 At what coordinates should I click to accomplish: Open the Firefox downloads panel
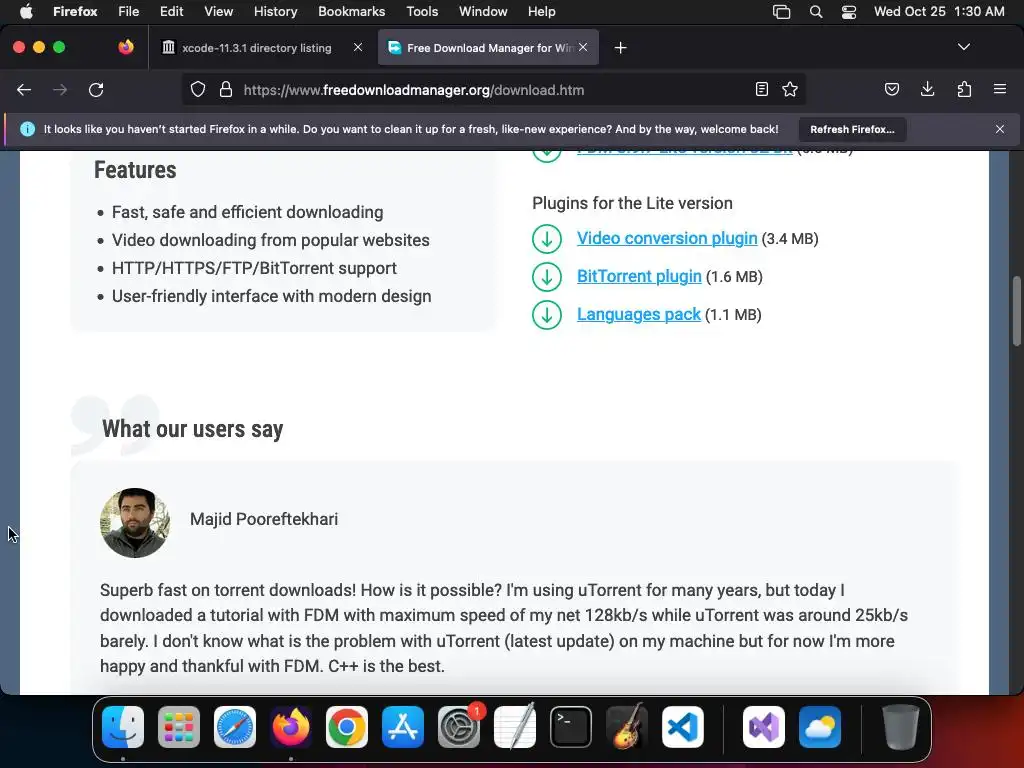[x=927, y=89]
